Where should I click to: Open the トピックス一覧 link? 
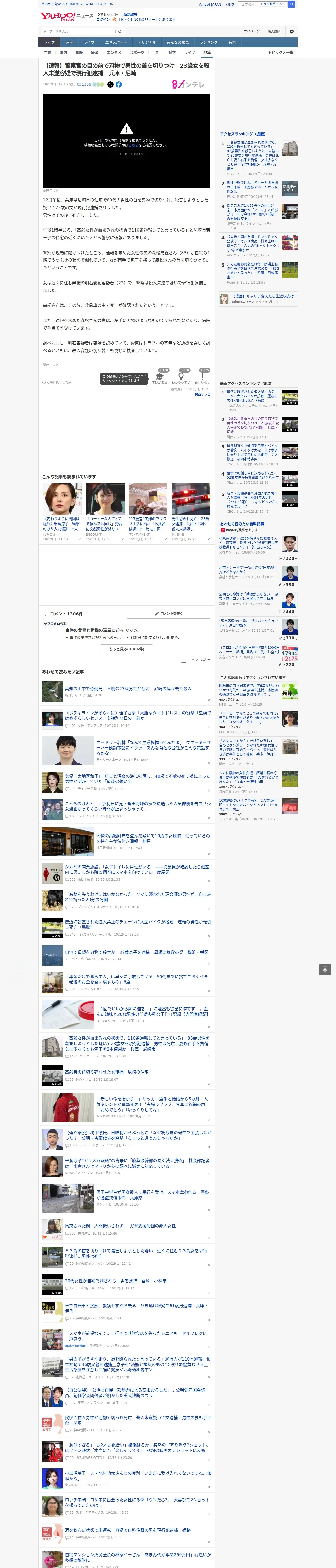[x=281, y=52]
